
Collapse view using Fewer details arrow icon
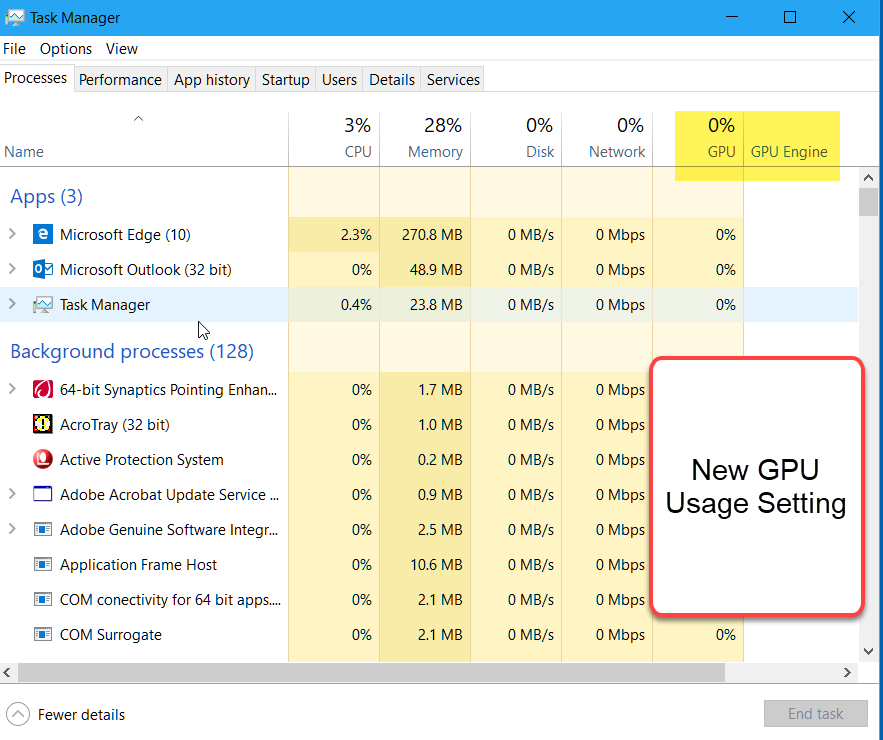(18, 715)
